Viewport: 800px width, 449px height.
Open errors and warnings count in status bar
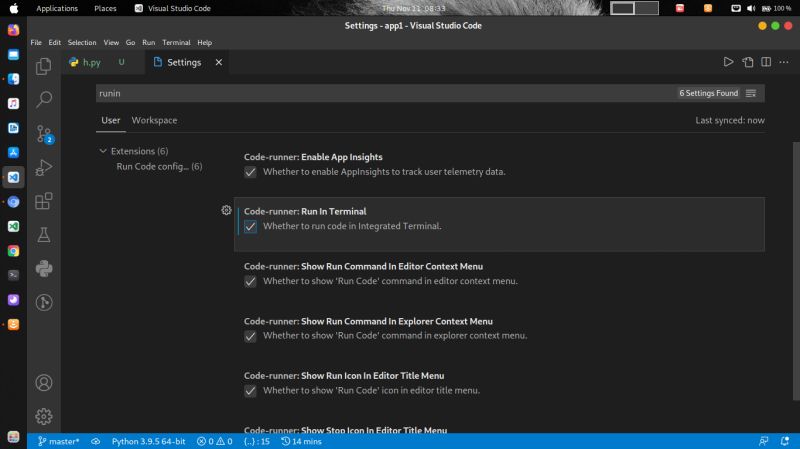[x=214, y=441]
